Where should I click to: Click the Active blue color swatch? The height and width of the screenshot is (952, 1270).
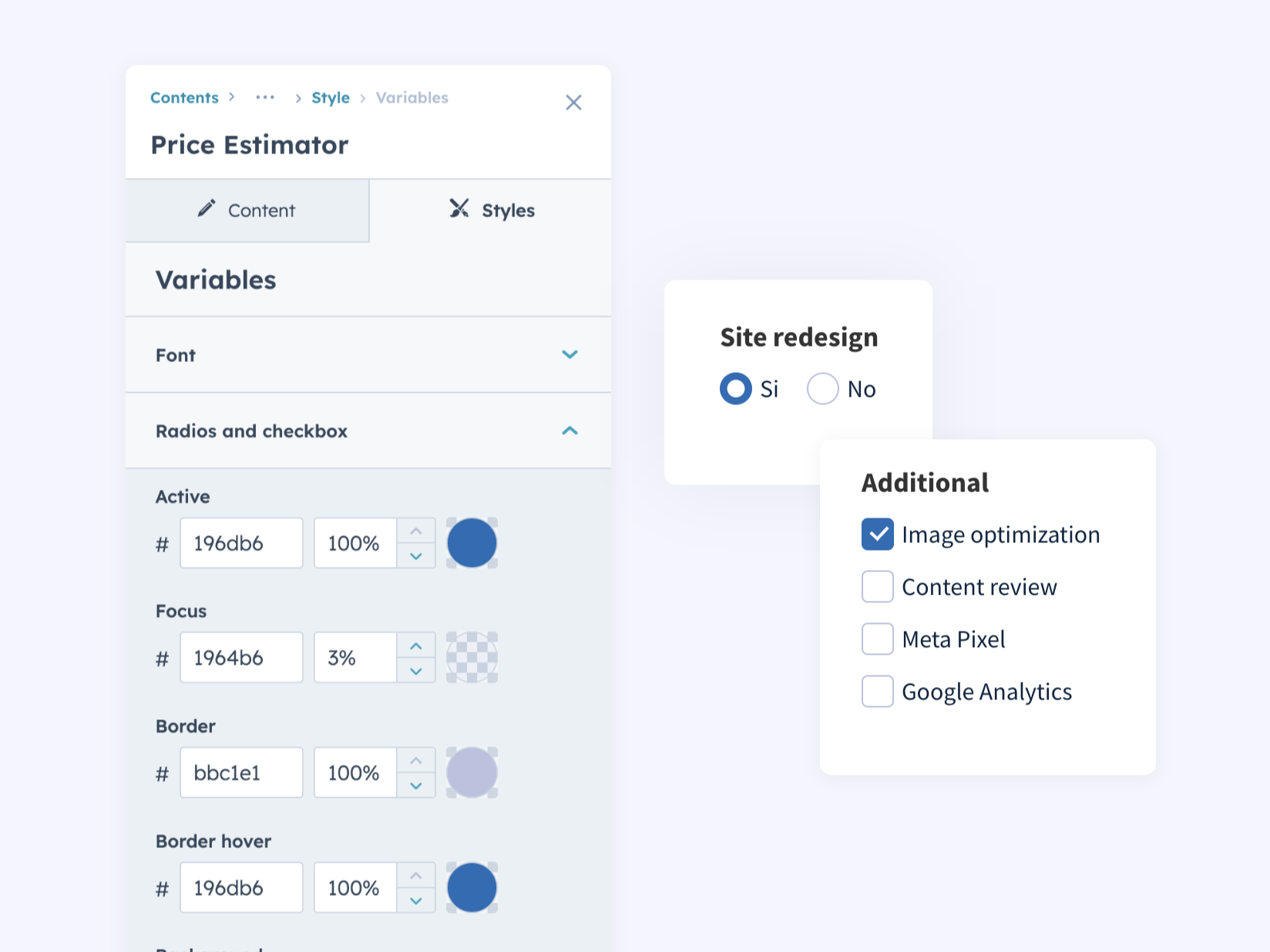point(472,543)
